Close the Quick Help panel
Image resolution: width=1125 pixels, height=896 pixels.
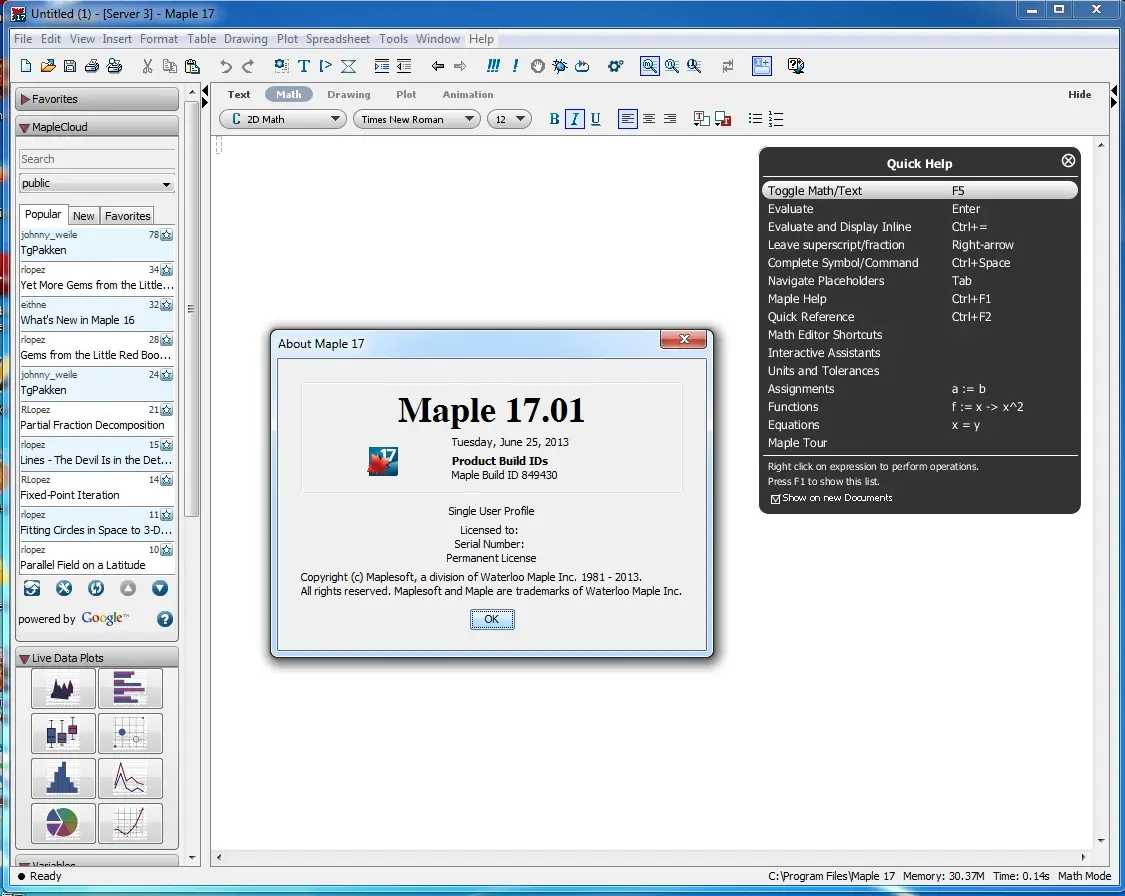coord(1068,161)
